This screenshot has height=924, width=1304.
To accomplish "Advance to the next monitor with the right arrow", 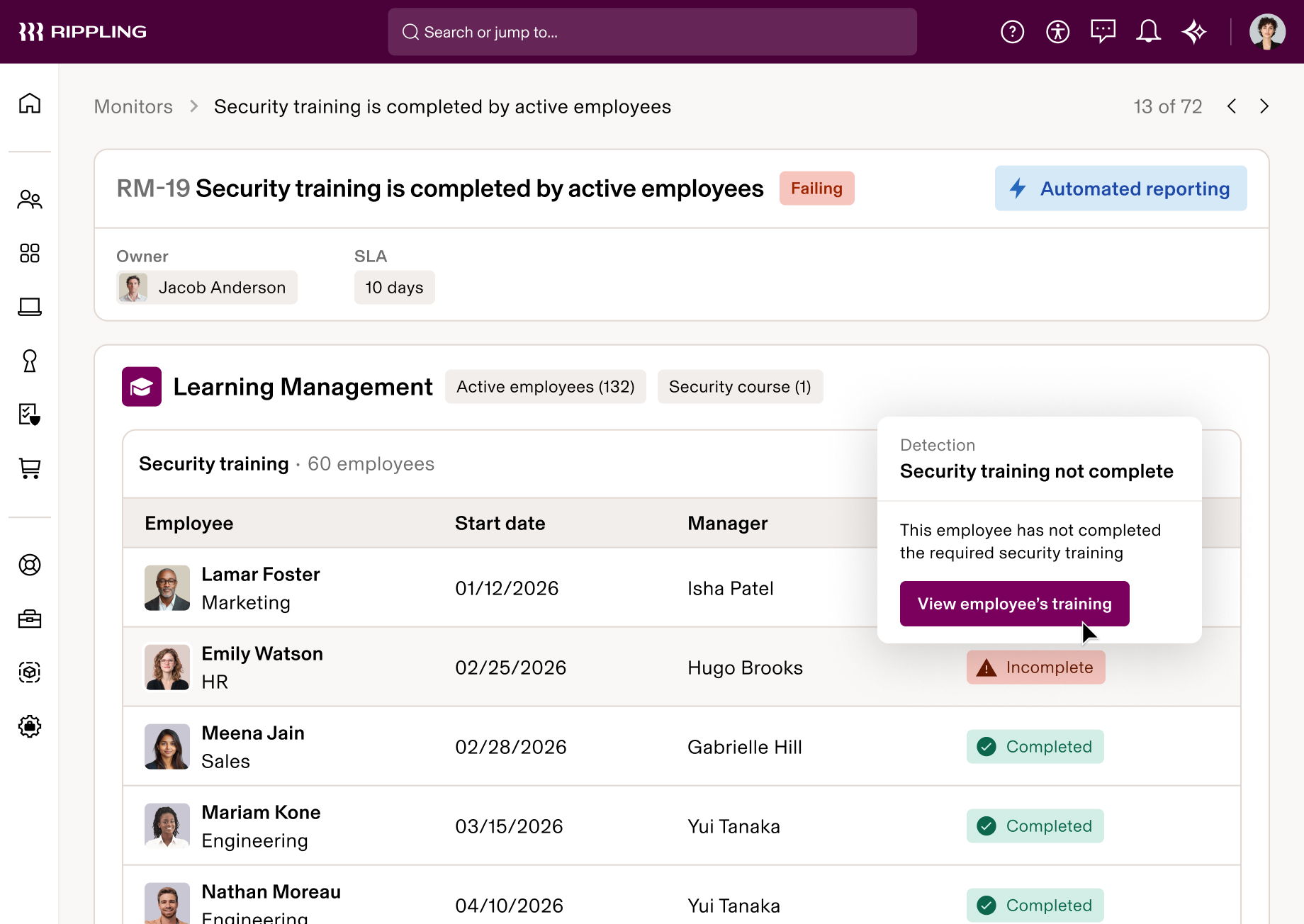I will pos(1264,106).
